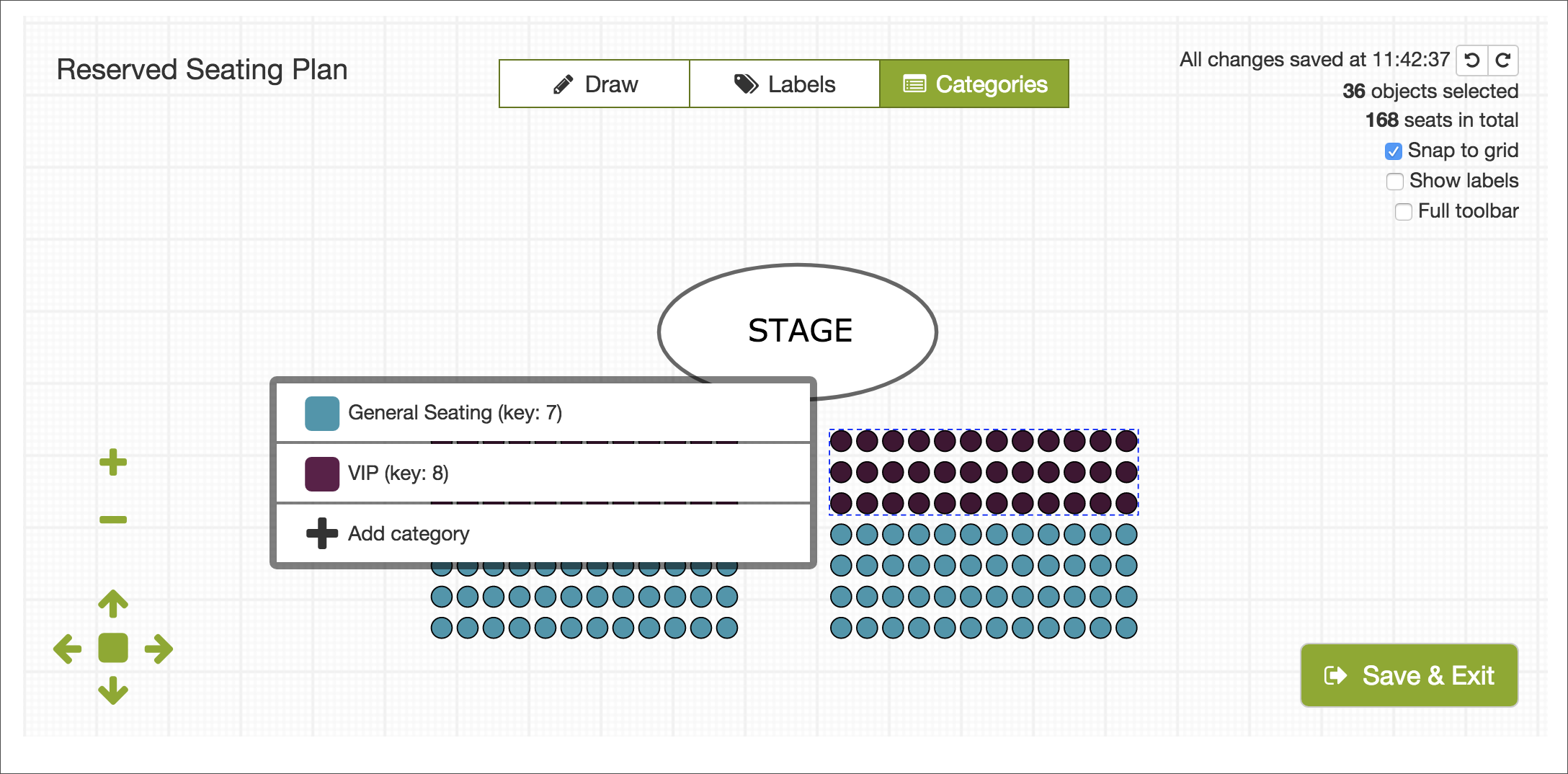This screenshot has height=774, width=1568.
Task: Disable the Snap to grid checkbox
Action: tap(1394, 151)
